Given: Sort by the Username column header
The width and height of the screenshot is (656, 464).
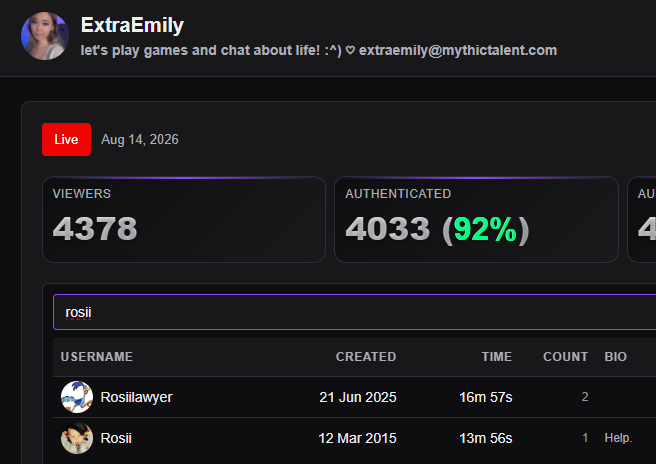Looking at the screenshot, I should pos(97,356).
